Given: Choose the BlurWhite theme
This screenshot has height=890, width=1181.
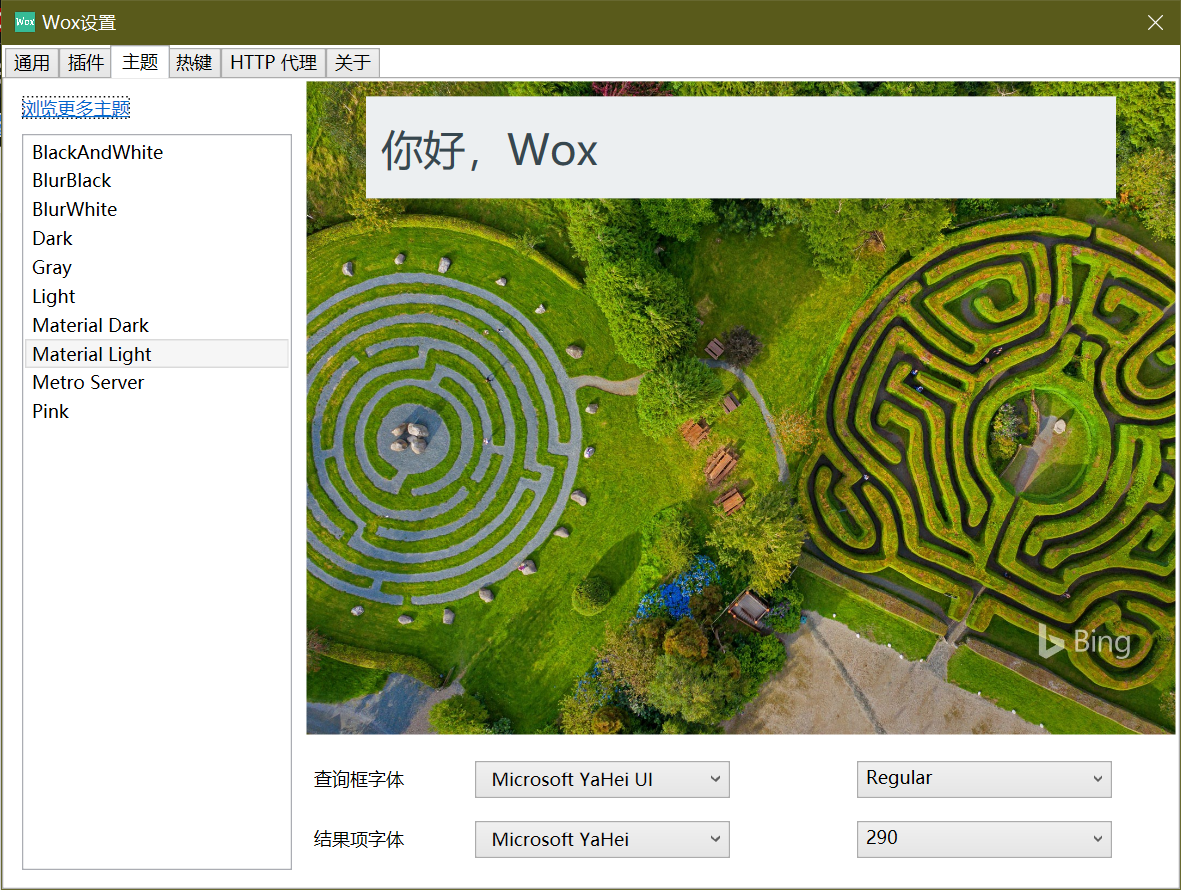Looking at the screenshot, I should pos(157,209).
